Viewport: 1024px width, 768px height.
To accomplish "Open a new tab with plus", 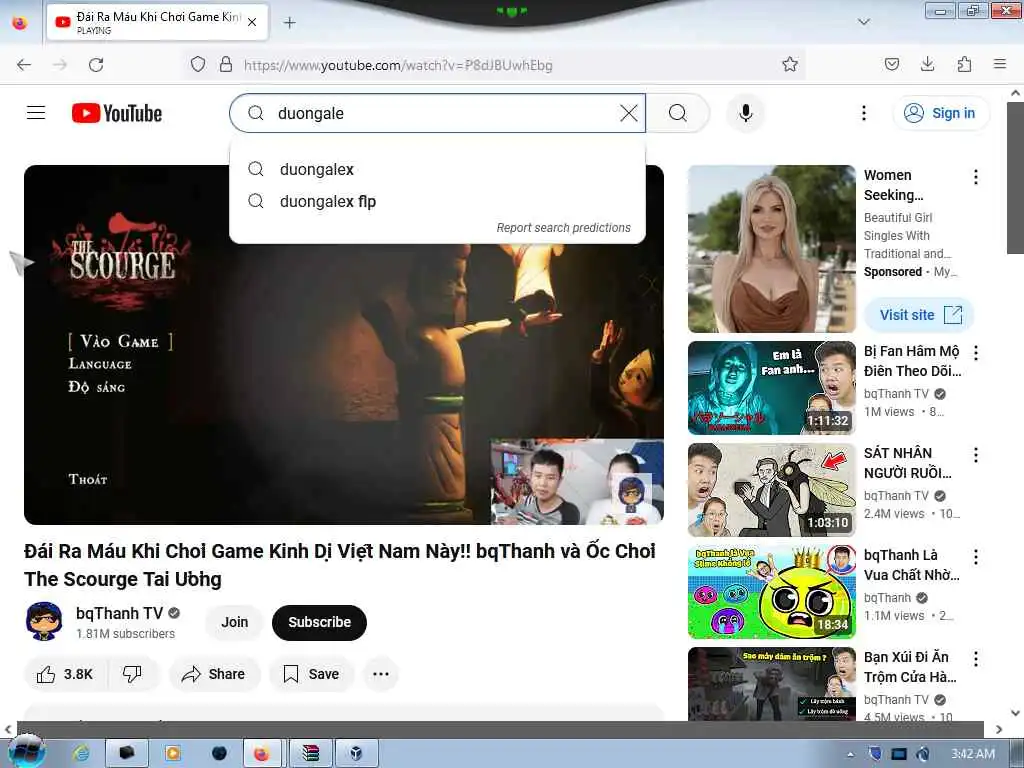I will pos(289,23).
